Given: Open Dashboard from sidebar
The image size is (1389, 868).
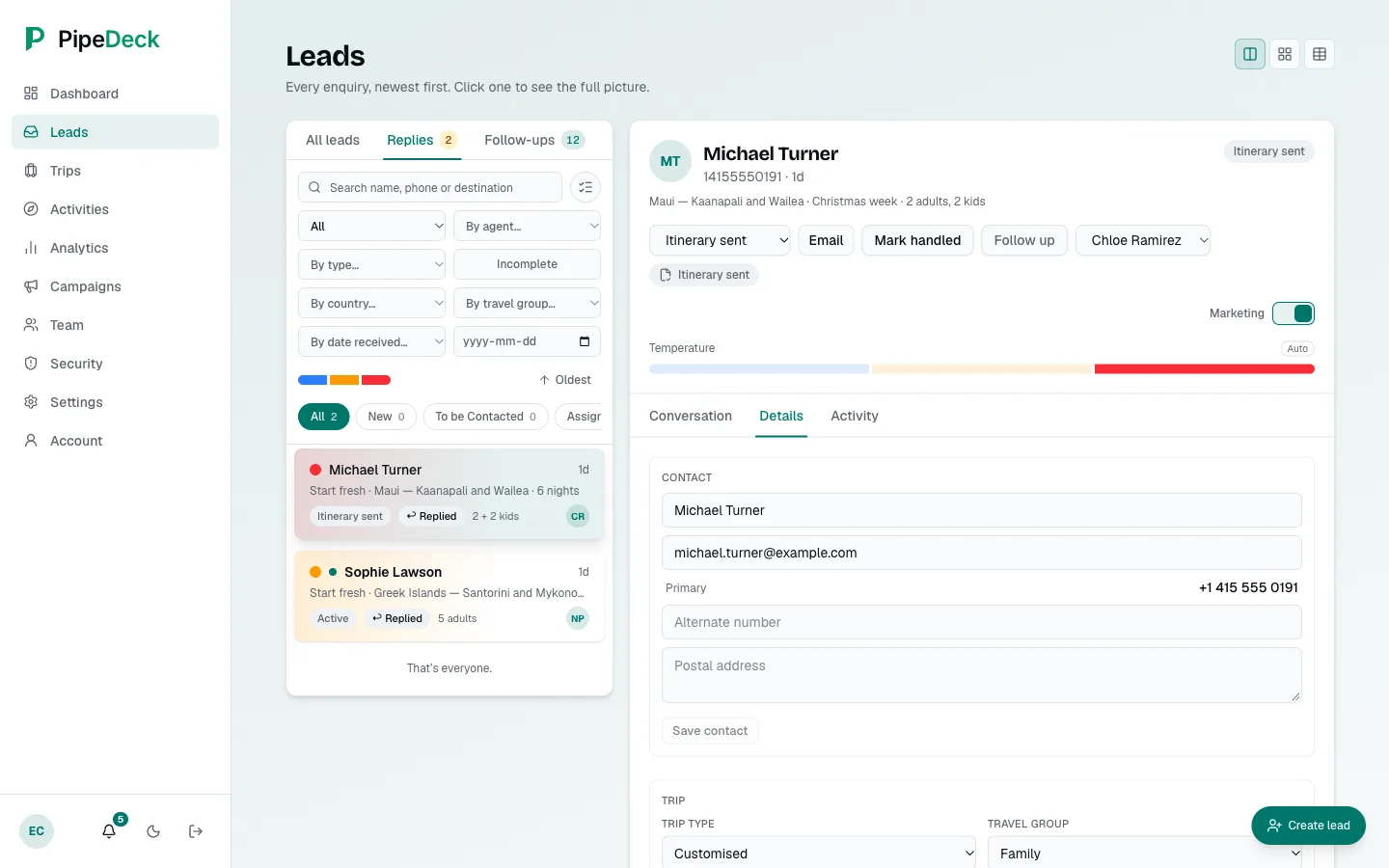Looking at the screenshot, I should click(x=115, y=94).
